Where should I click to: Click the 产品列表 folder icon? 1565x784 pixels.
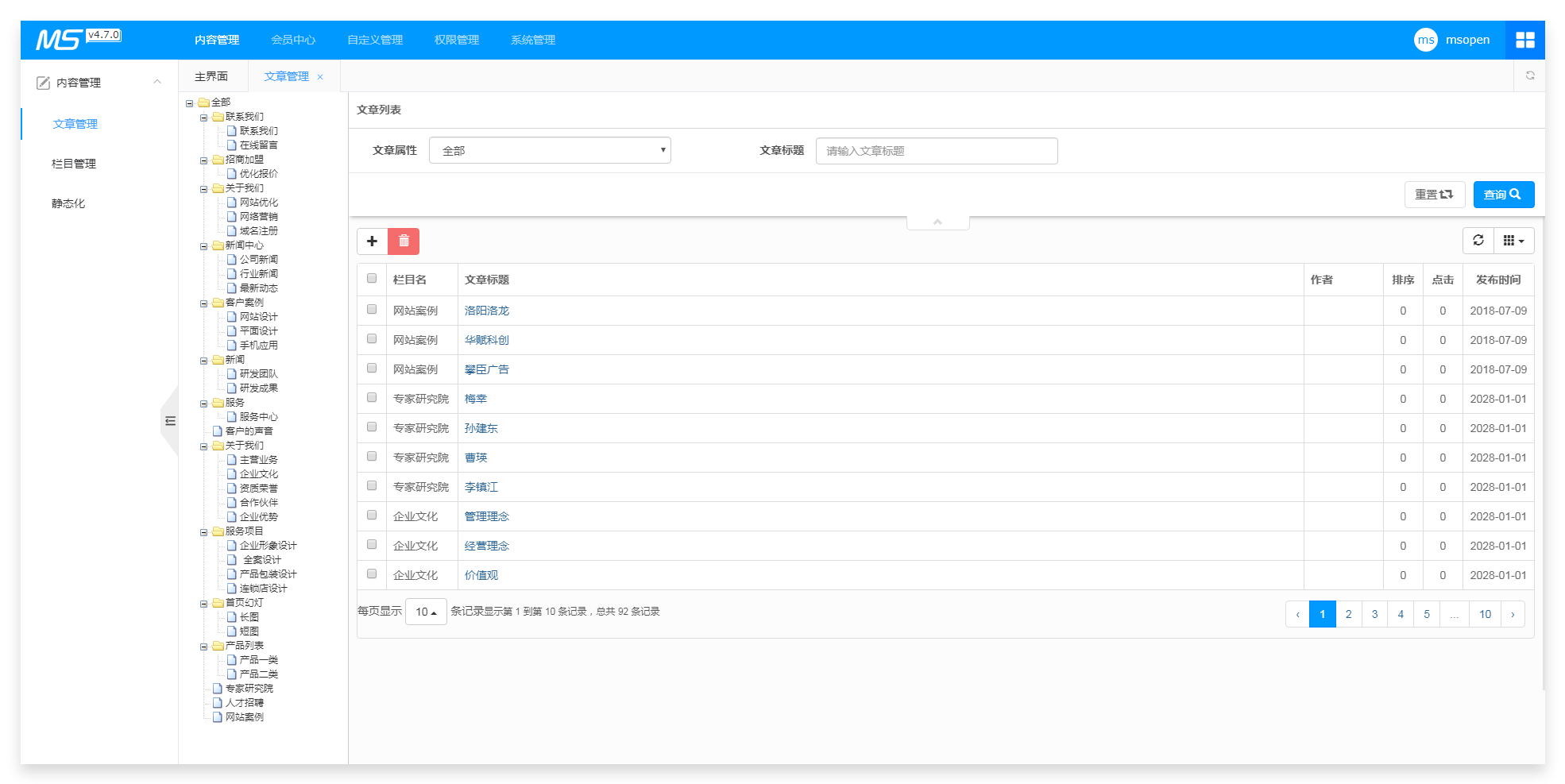coord(218,646)
